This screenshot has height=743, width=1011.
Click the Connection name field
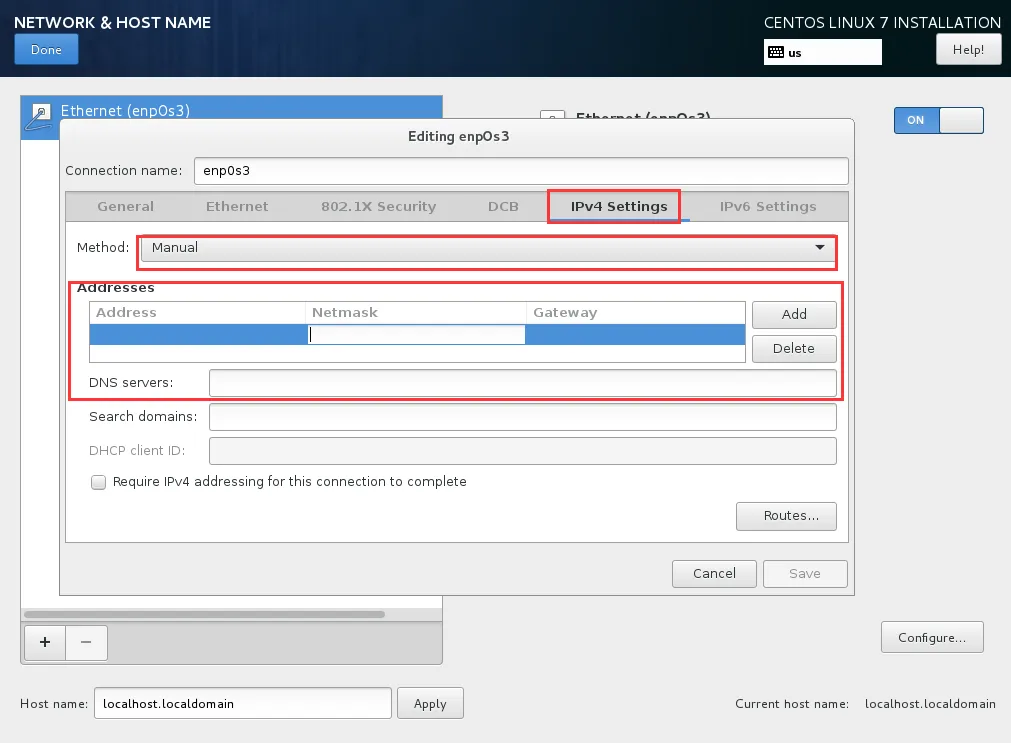521,171
